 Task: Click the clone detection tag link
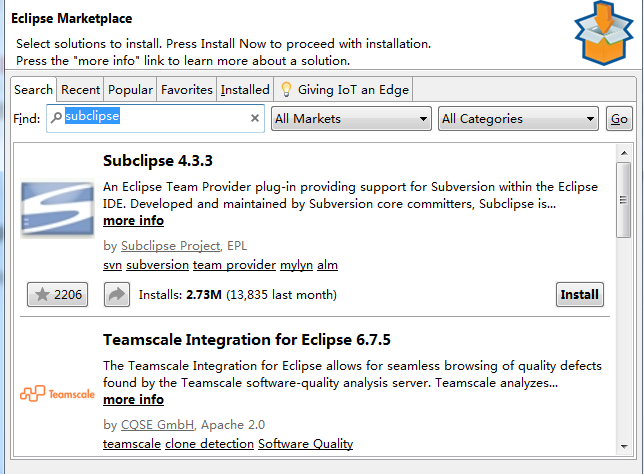[209, 444]
